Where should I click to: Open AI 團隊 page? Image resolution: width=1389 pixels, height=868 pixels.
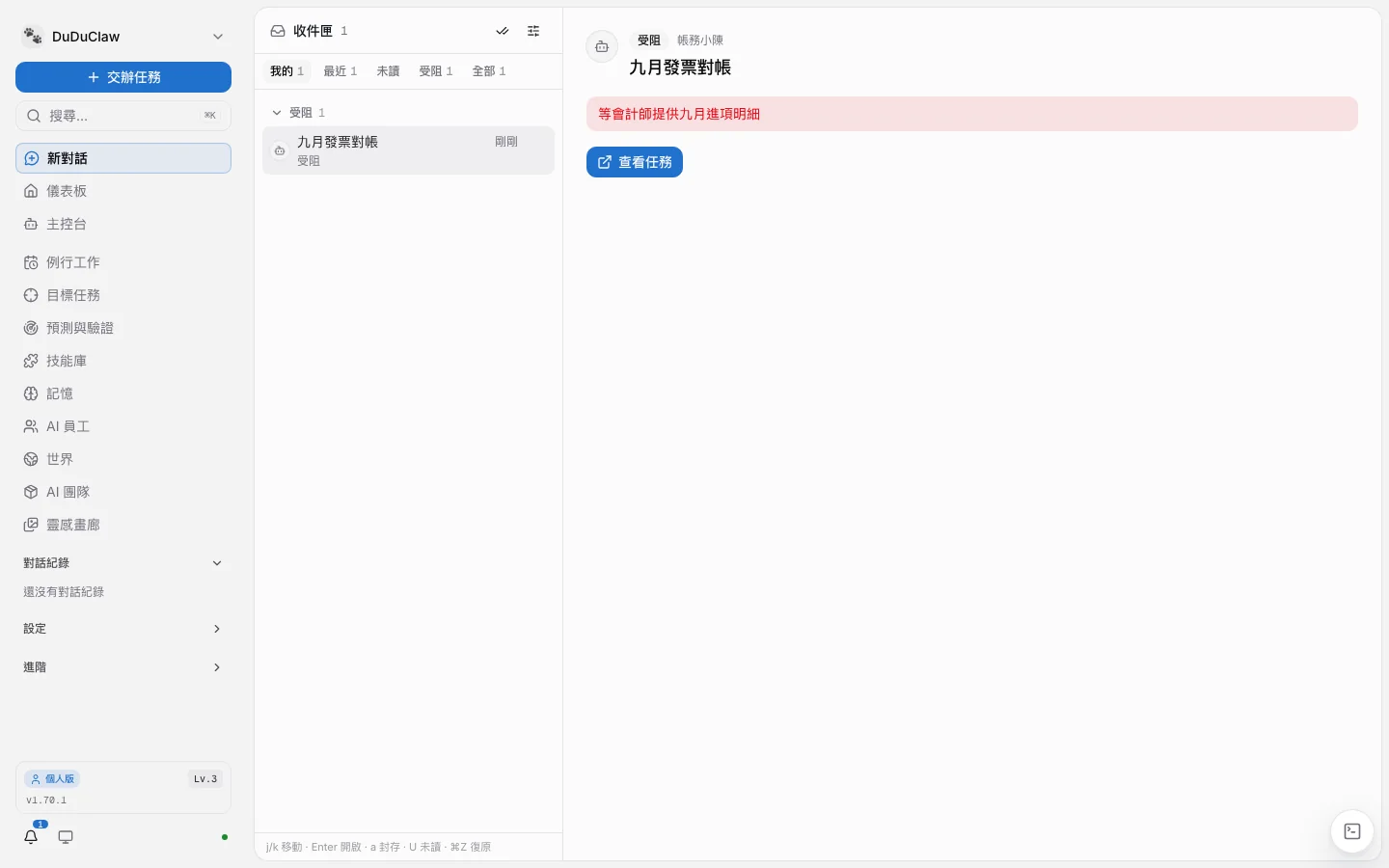123,492
